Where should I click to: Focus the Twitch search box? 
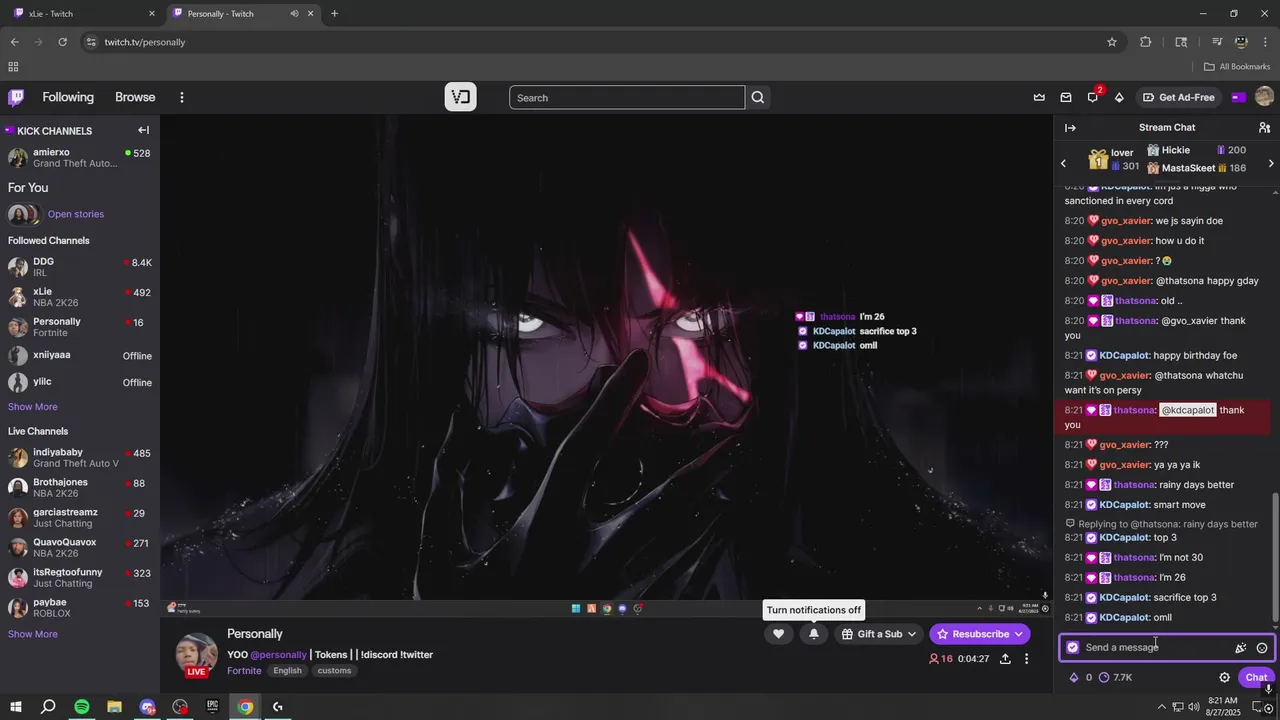pos(627,97)
